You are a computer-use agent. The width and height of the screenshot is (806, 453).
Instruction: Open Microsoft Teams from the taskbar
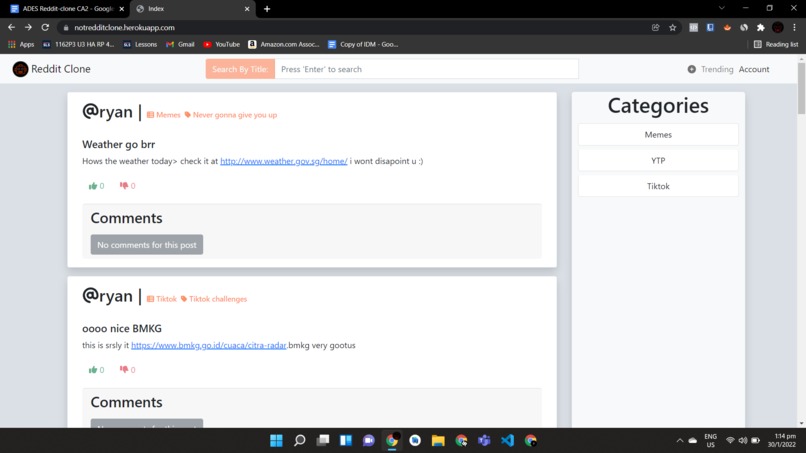(x=484, y=441)
